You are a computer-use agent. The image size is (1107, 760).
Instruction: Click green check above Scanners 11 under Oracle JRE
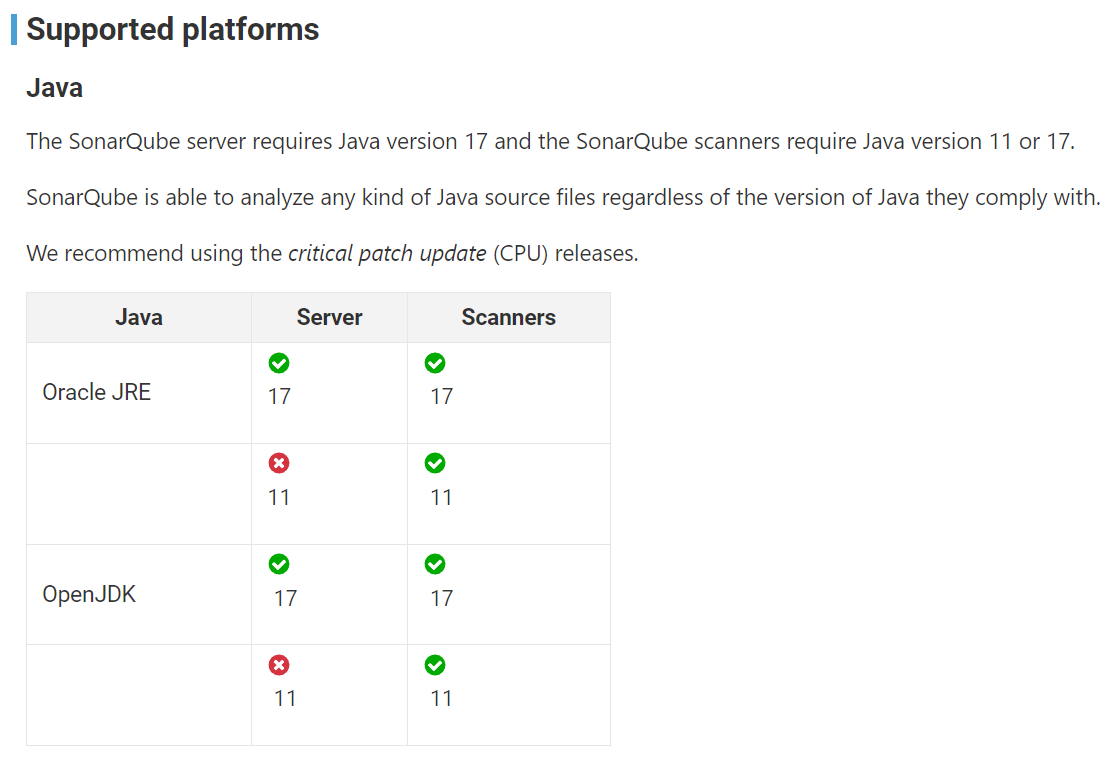(x=435, y=463)
